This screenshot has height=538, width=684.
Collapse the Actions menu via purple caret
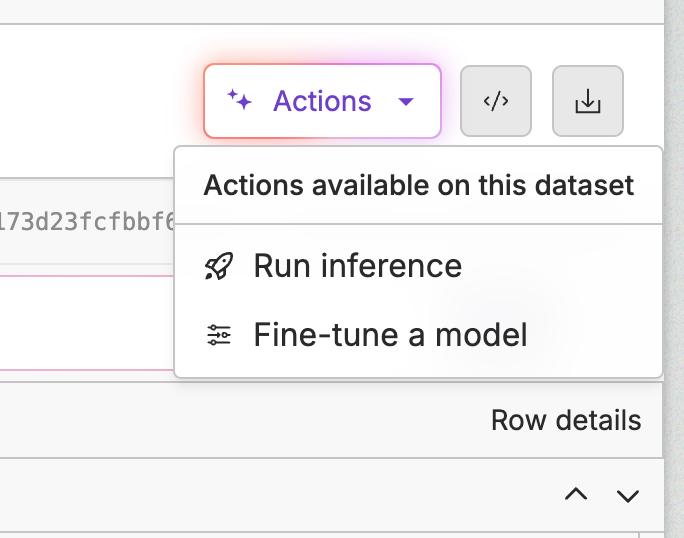coord(405,101)
